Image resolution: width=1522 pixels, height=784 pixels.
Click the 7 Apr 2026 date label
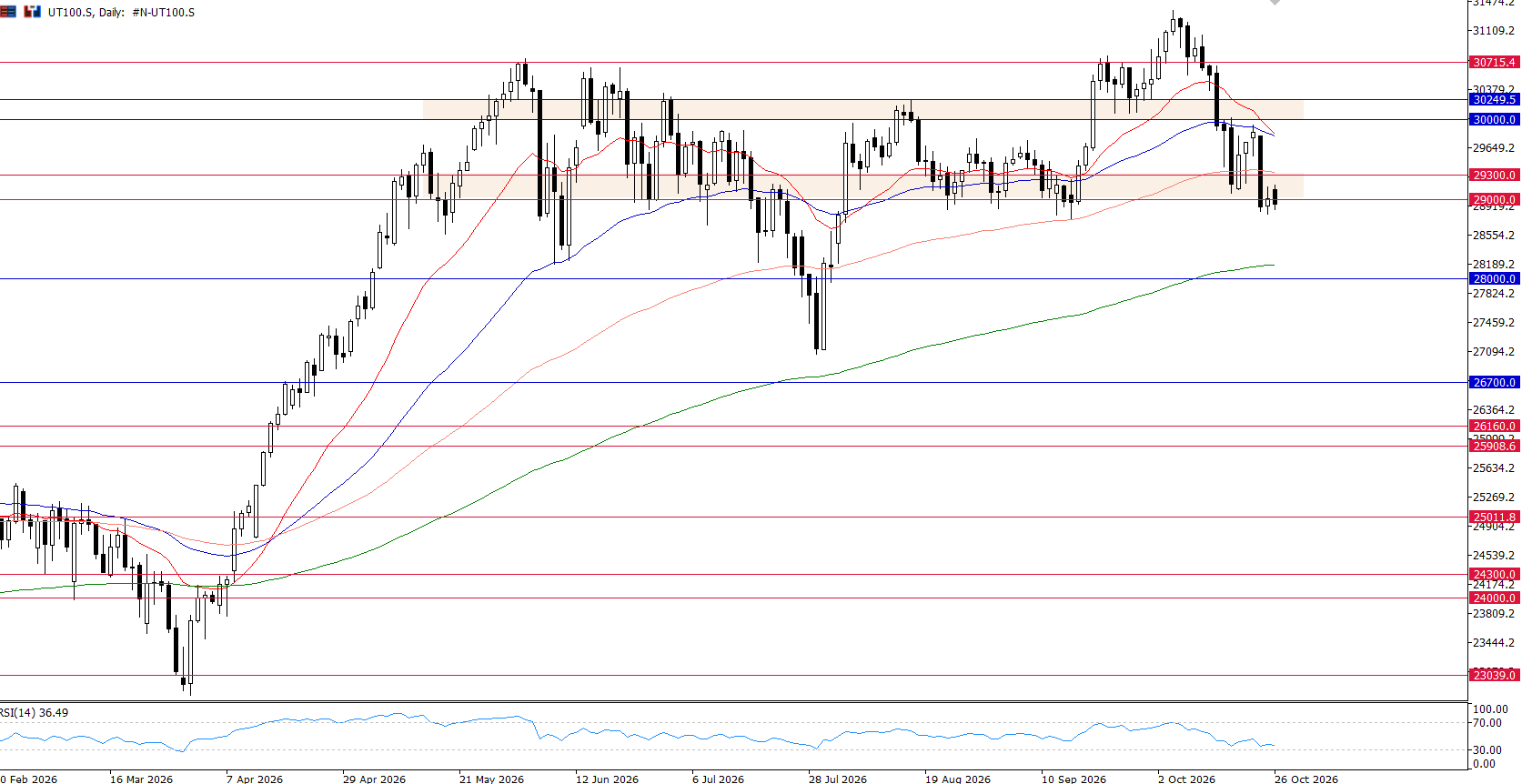(254, 779)
